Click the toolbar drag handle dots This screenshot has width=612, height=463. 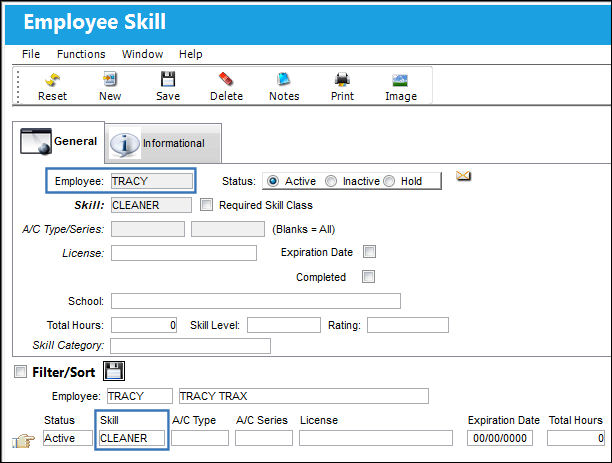[18, 86]
